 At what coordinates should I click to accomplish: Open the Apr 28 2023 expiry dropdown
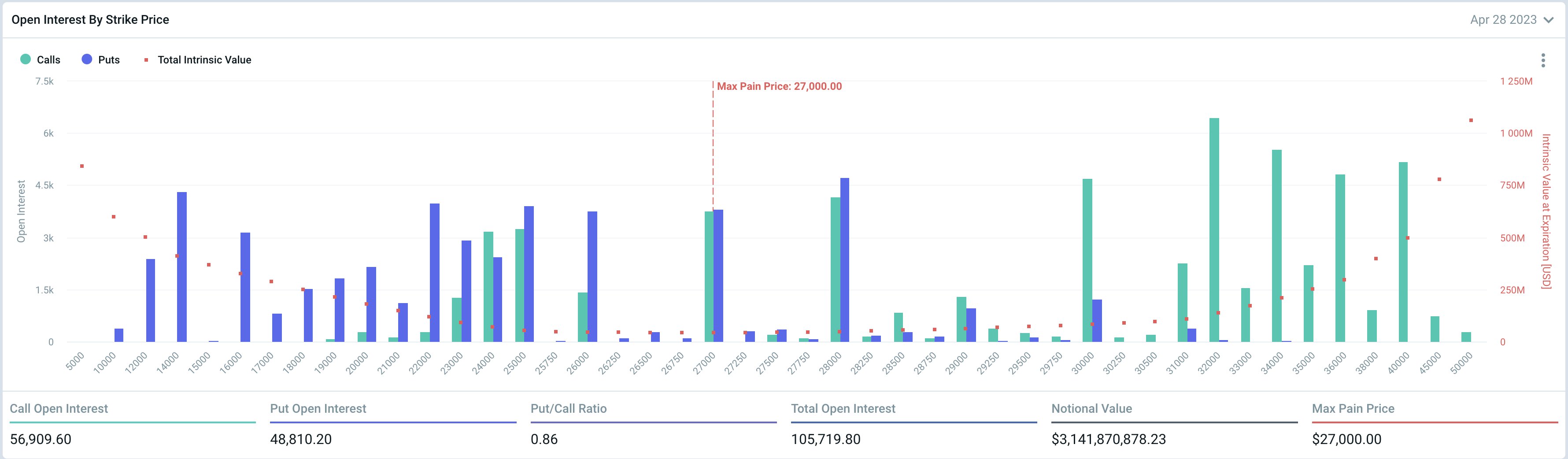1512,19
